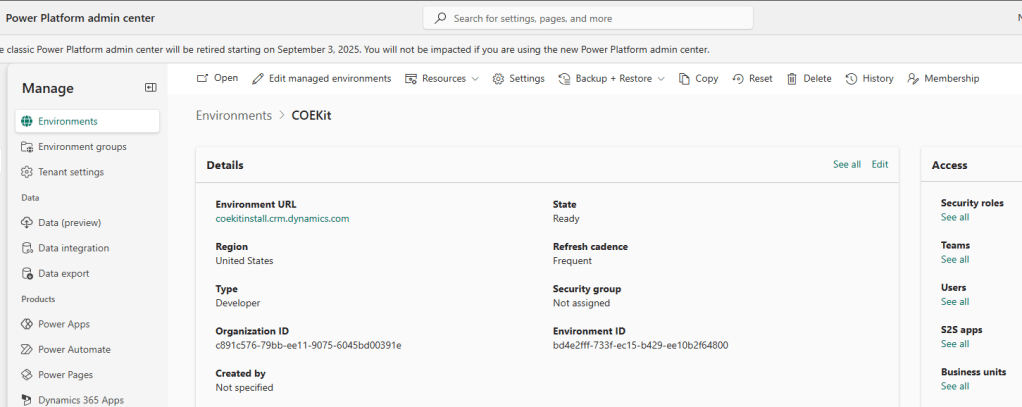Viewport: 1022px width, 407px height.
Task: Click See all under Security roles
Action: point(954,217)
